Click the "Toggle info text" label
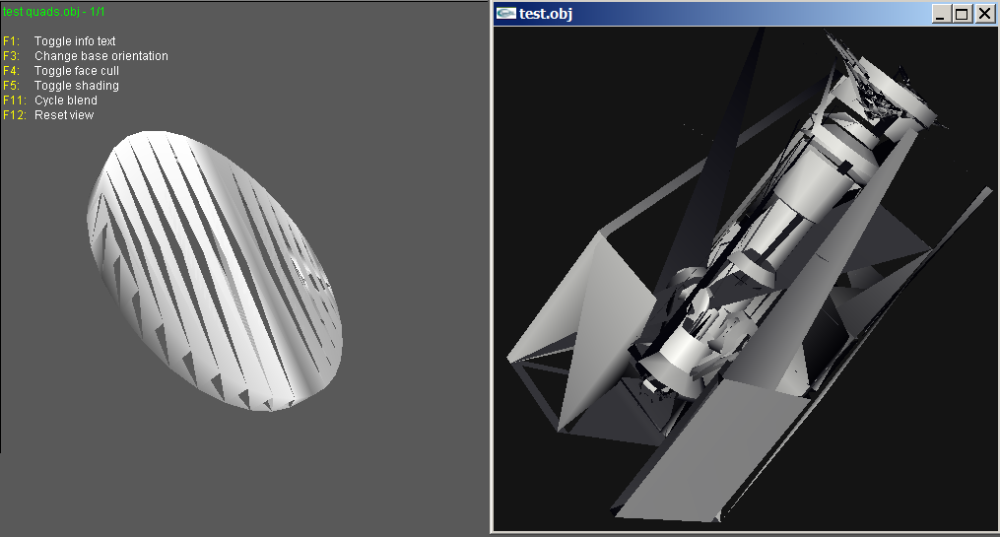Screen dimensions: 1000x537 (75, 41)
